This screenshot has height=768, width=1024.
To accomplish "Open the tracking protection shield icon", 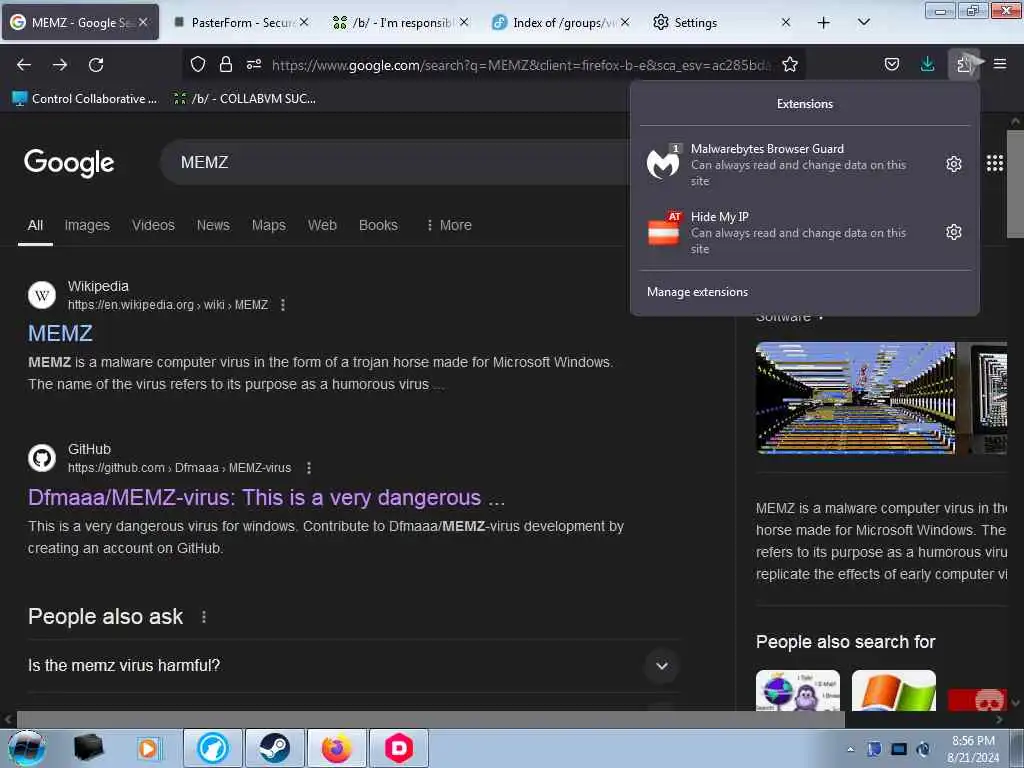I will click(x=198, y=64).
